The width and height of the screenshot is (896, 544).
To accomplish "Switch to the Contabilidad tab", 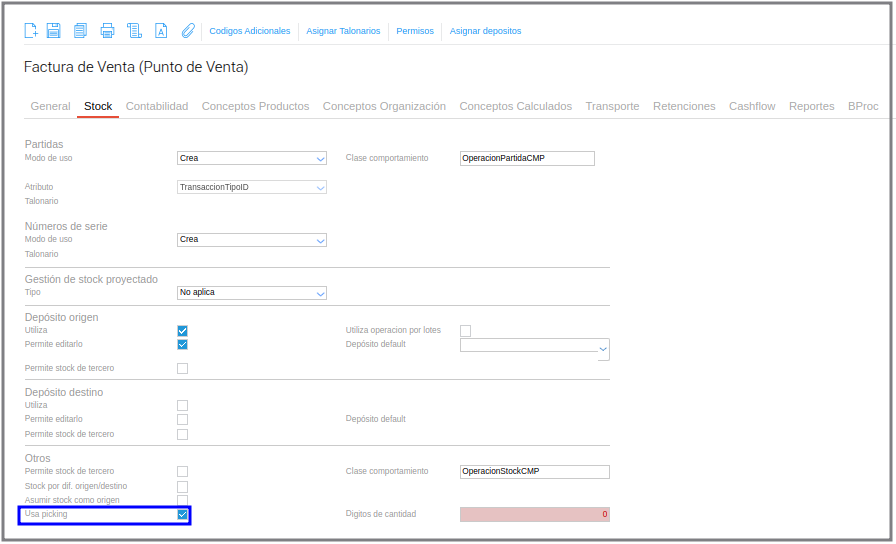I will [x=157, y=106].
